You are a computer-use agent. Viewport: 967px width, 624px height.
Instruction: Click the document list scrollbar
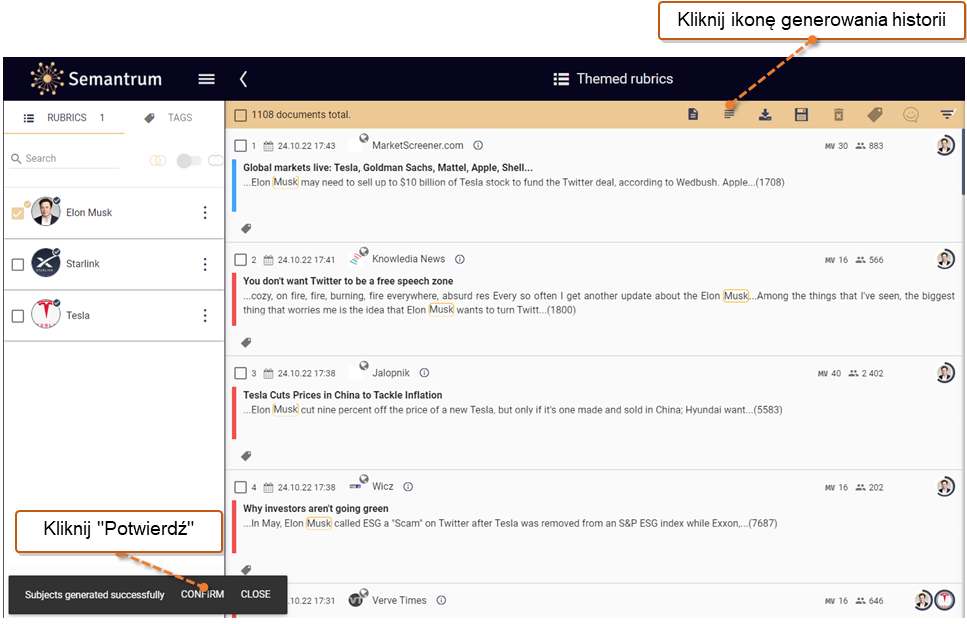[963, 162]
